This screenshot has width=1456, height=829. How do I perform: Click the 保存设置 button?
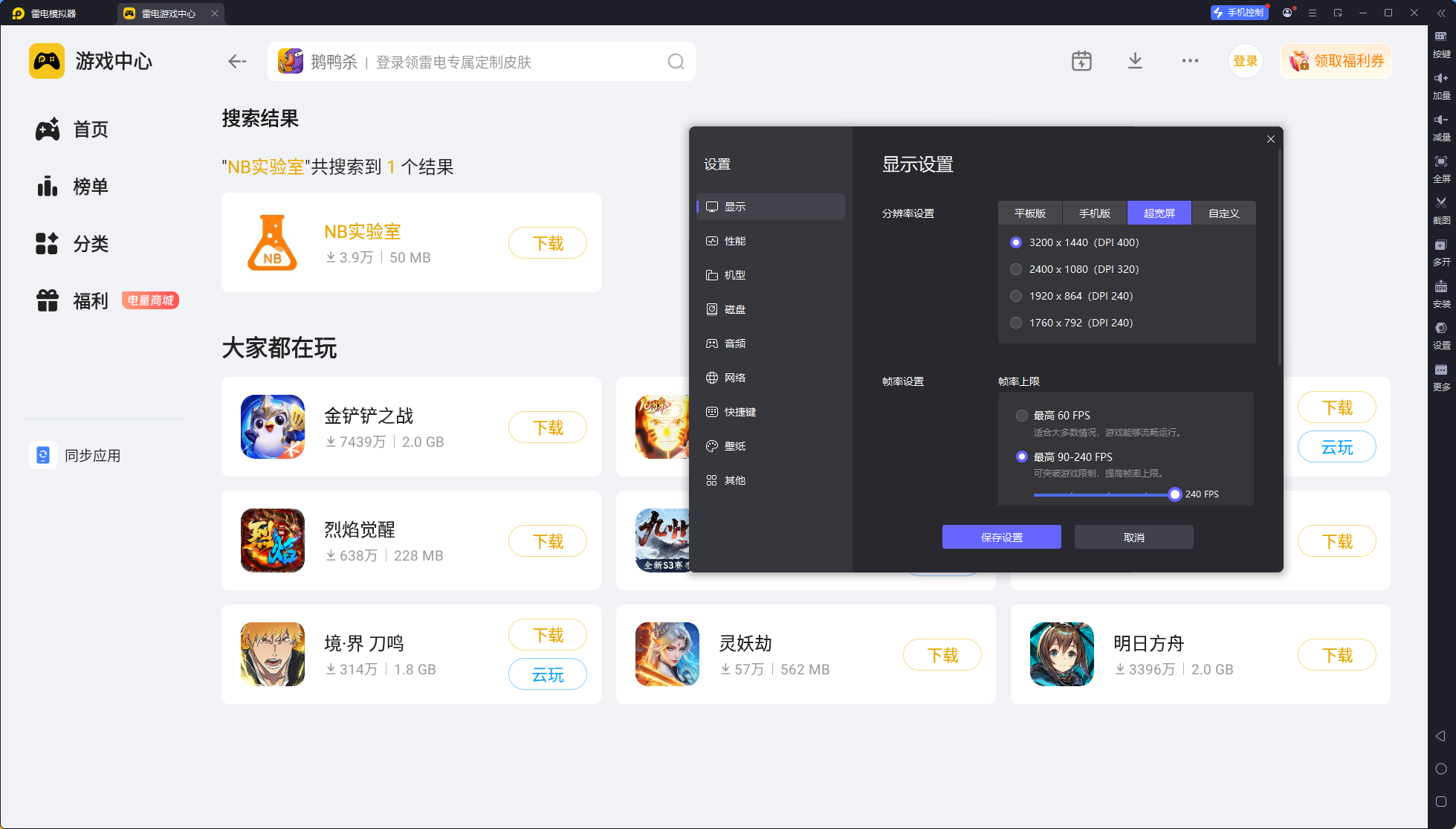1001,538
